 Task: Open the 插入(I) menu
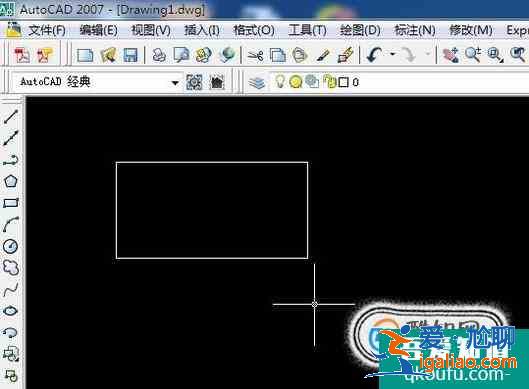click(x=202, y=31)
